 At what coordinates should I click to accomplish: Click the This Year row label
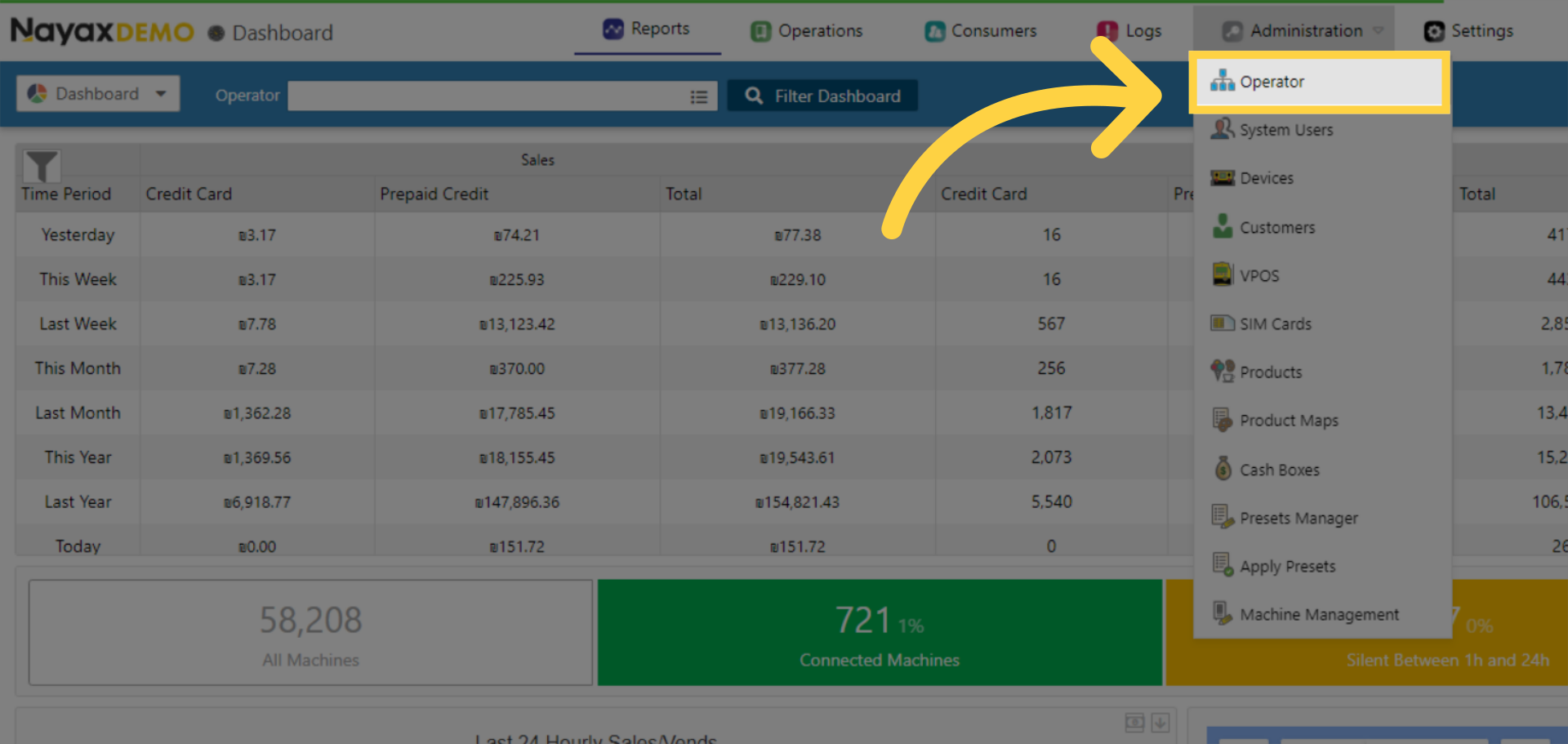[x=78, y=457]
